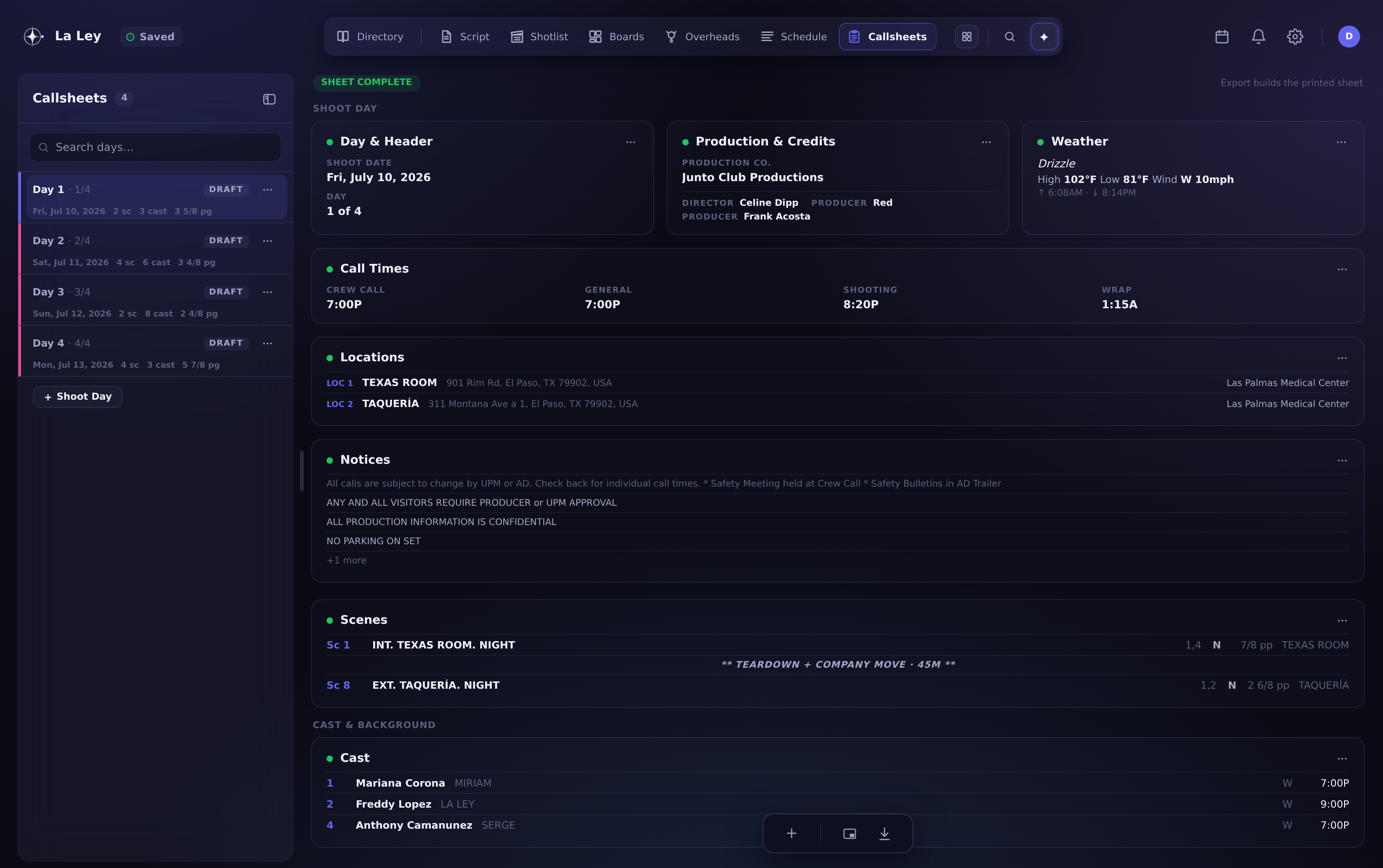Open Day 4 row ellipsis menu
1383x868 pixels.
[x=268, y=343]
